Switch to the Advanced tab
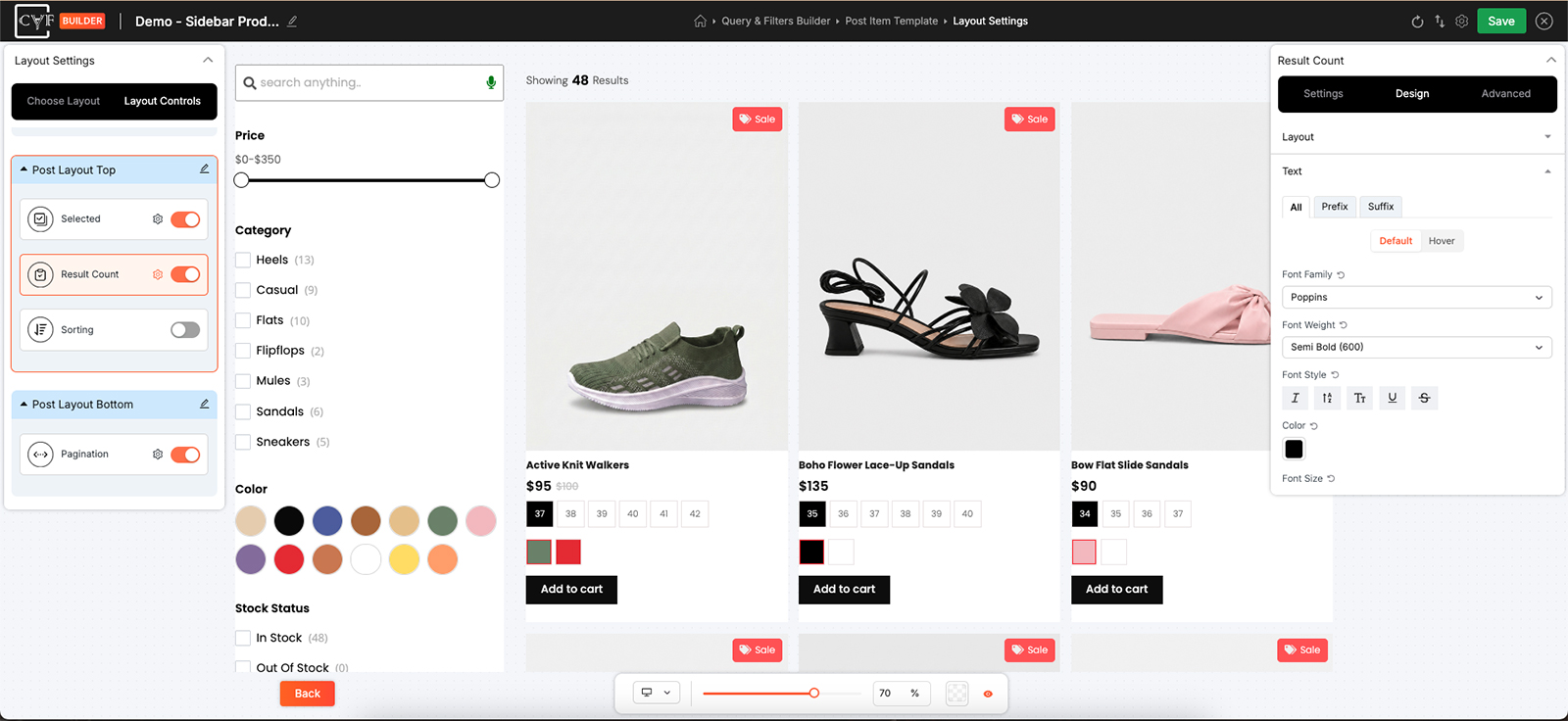This screenshot has height=721, width=1568. [1505, 94]
